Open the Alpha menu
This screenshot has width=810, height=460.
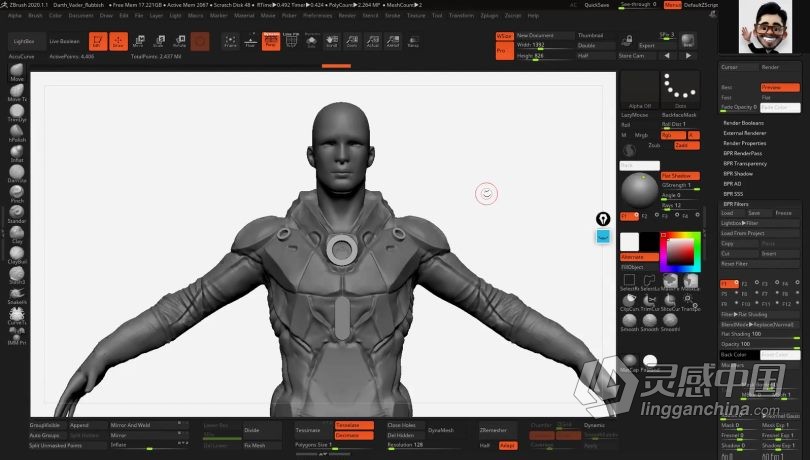point(15,16)
